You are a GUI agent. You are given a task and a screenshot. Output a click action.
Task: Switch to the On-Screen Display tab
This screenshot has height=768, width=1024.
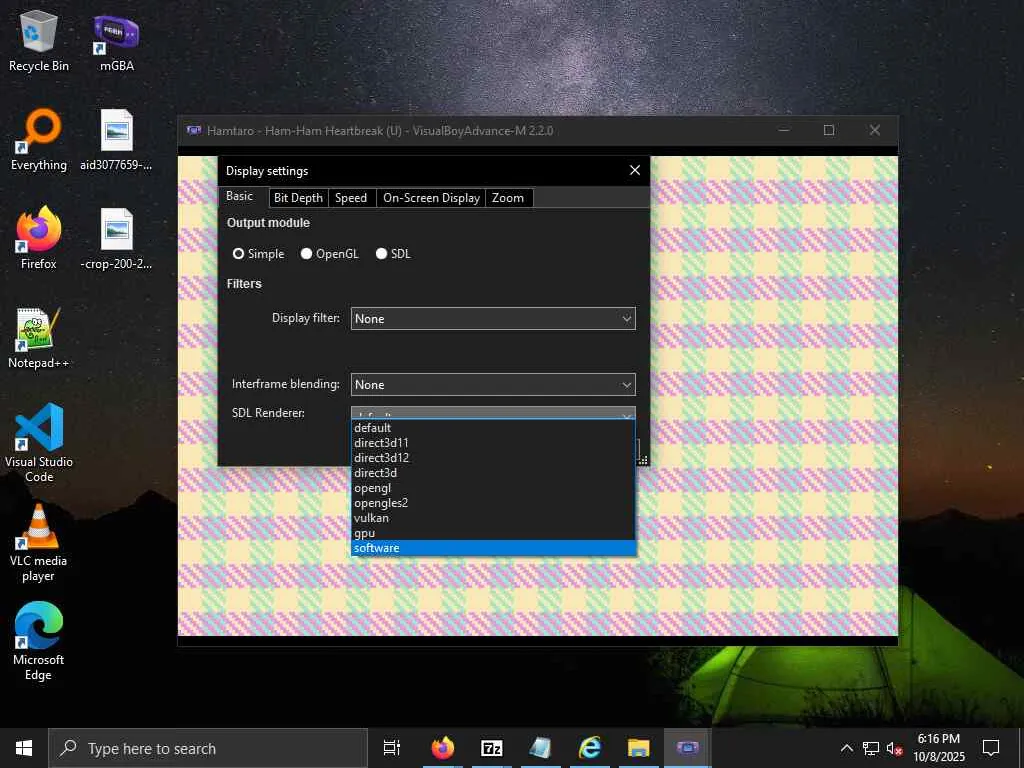431,198
